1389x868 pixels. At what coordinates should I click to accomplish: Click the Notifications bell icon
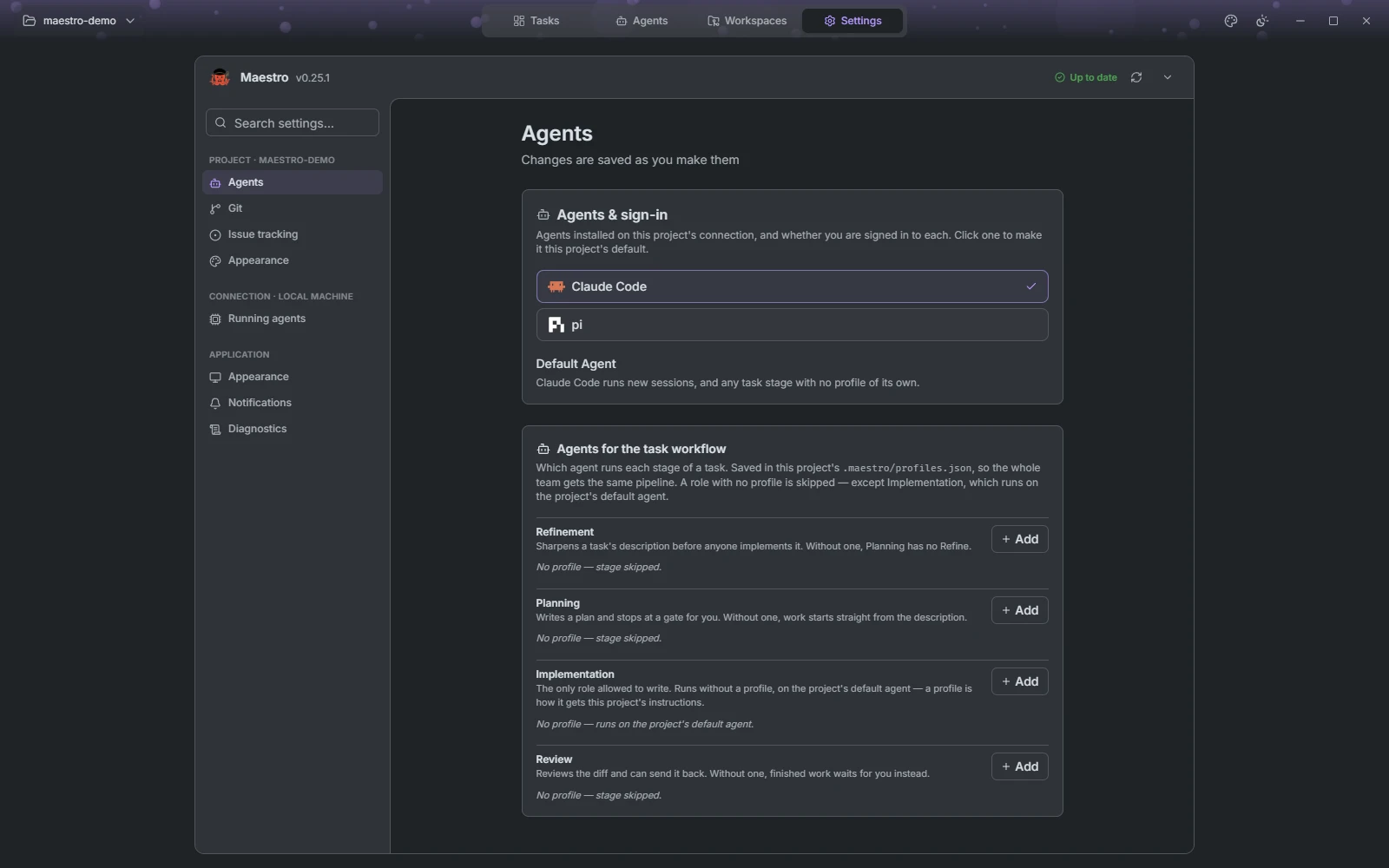tap(215, 403)
